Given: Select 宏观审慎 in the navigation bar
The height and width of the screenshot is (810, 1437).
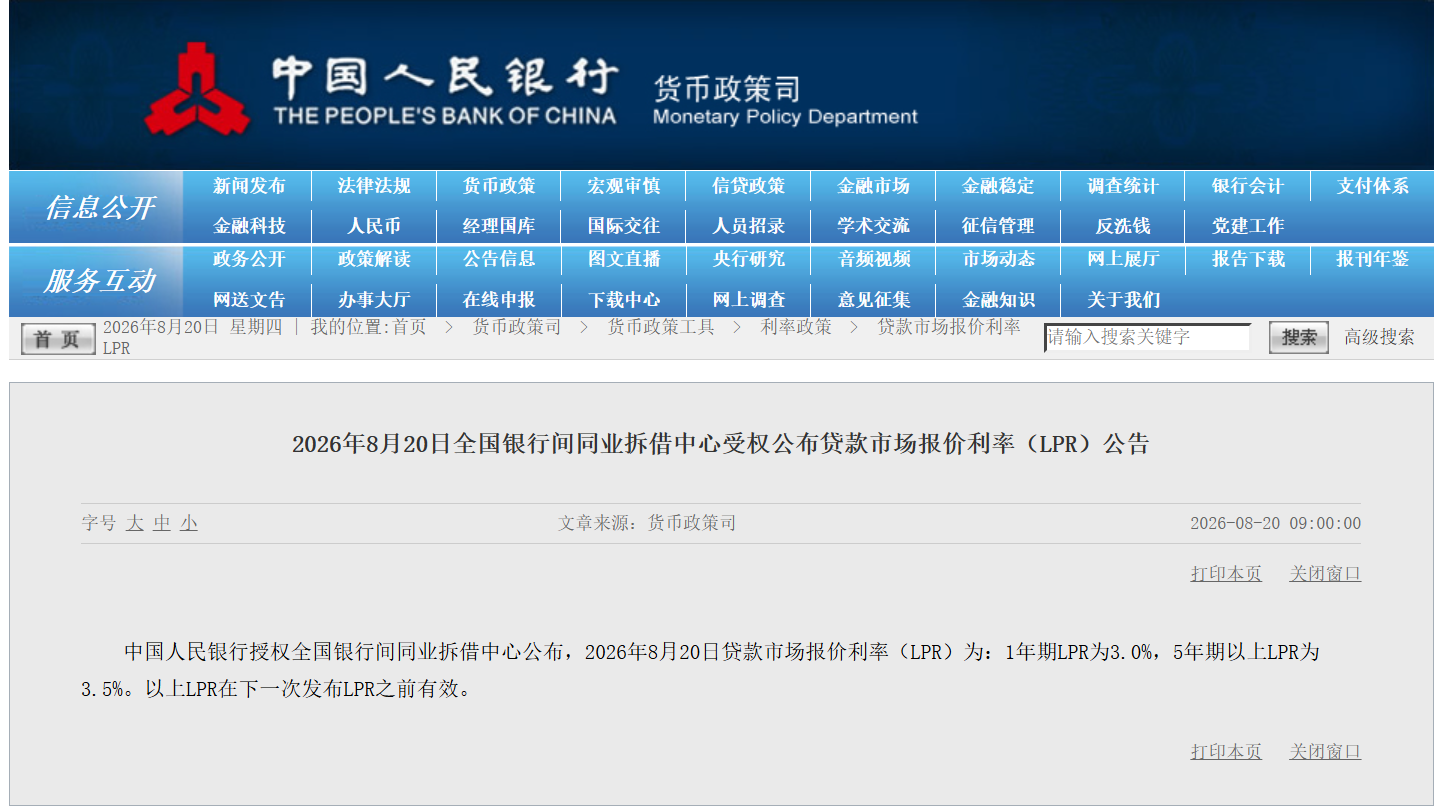Looking at the screenshot, I should coord(624,186).
